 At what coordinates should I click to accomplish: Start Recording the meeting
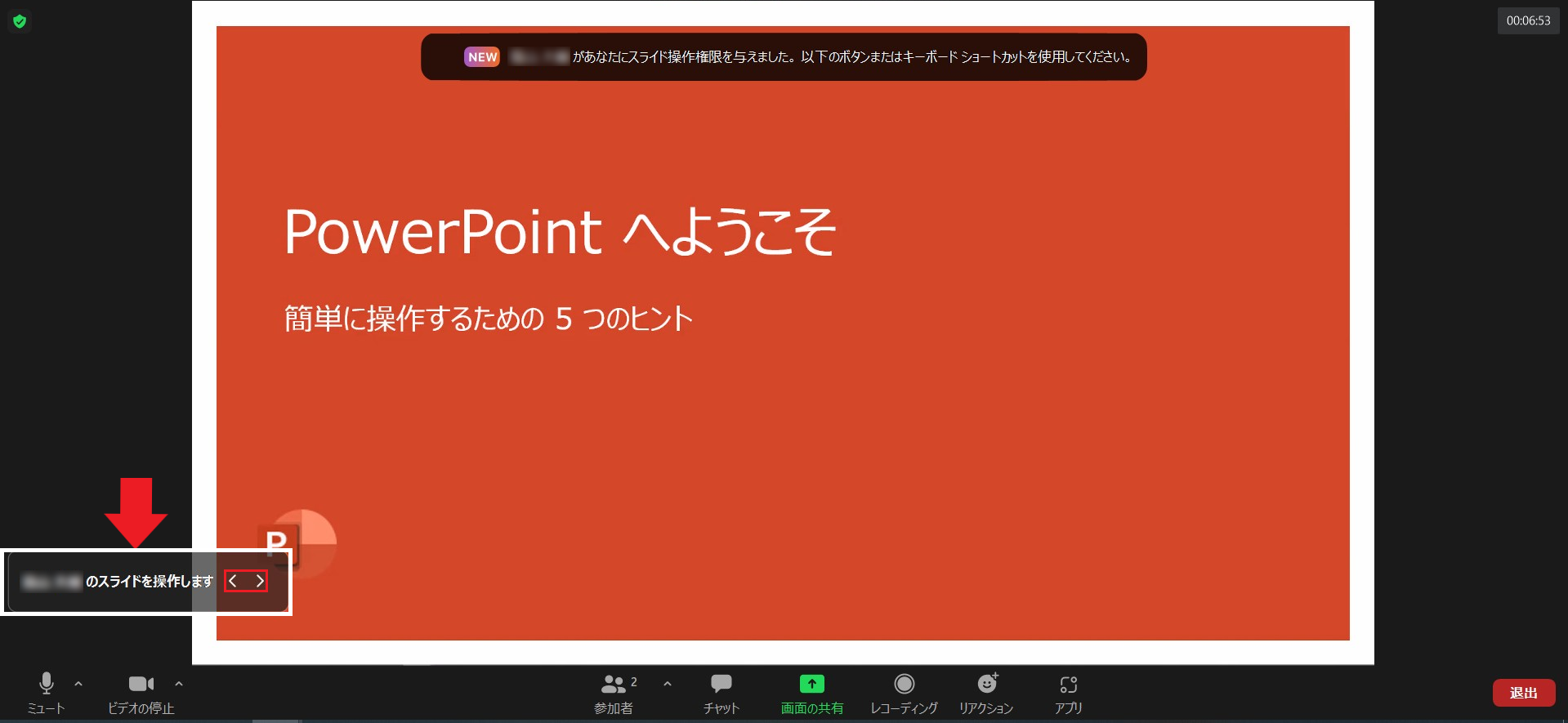(904, 694)
